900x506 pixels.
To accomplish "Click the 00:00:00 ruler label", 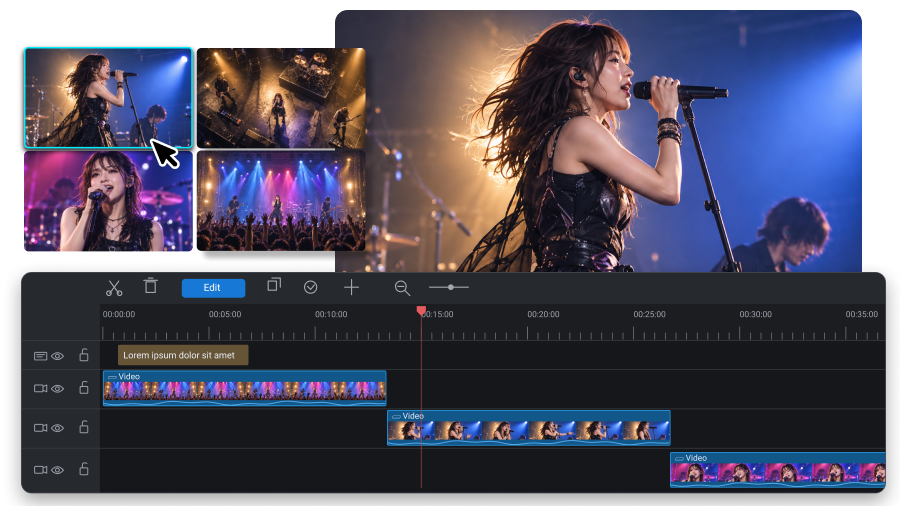I will click(119, 314).
